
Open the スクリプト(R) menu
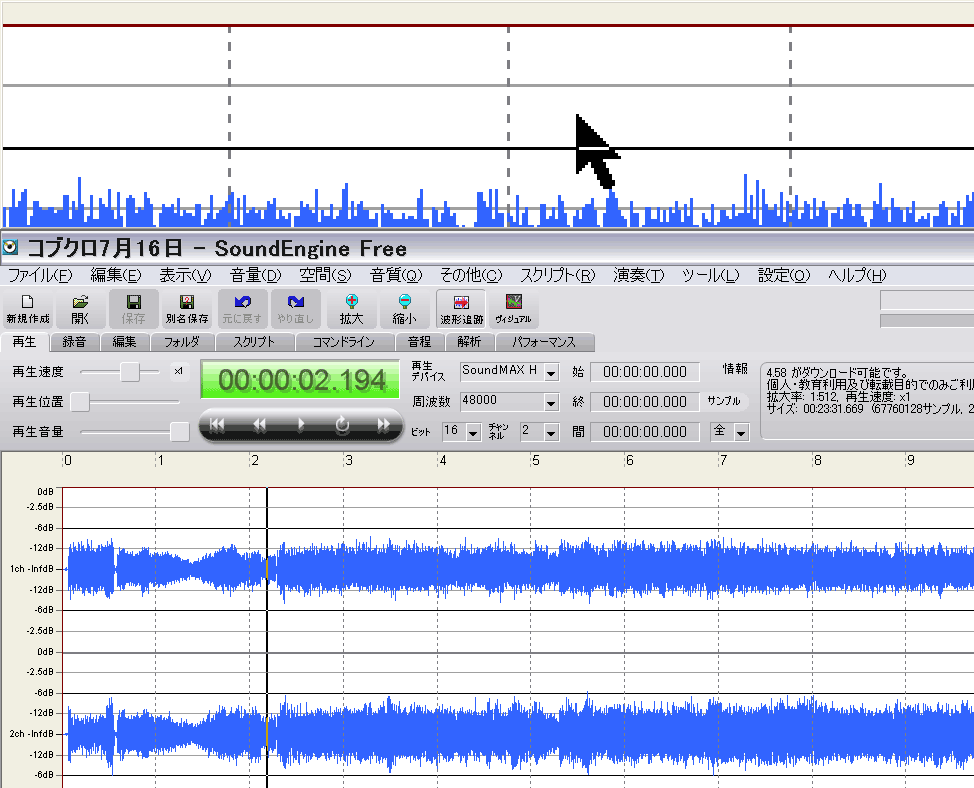tap(558, 275)
